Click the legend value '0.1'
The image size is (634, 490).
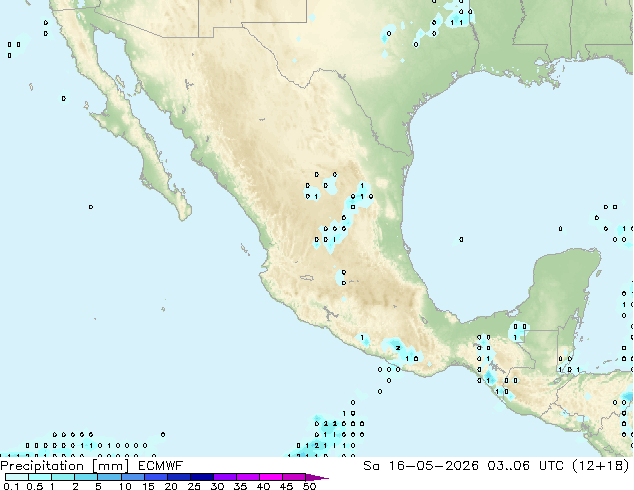[x=11, y=486]
